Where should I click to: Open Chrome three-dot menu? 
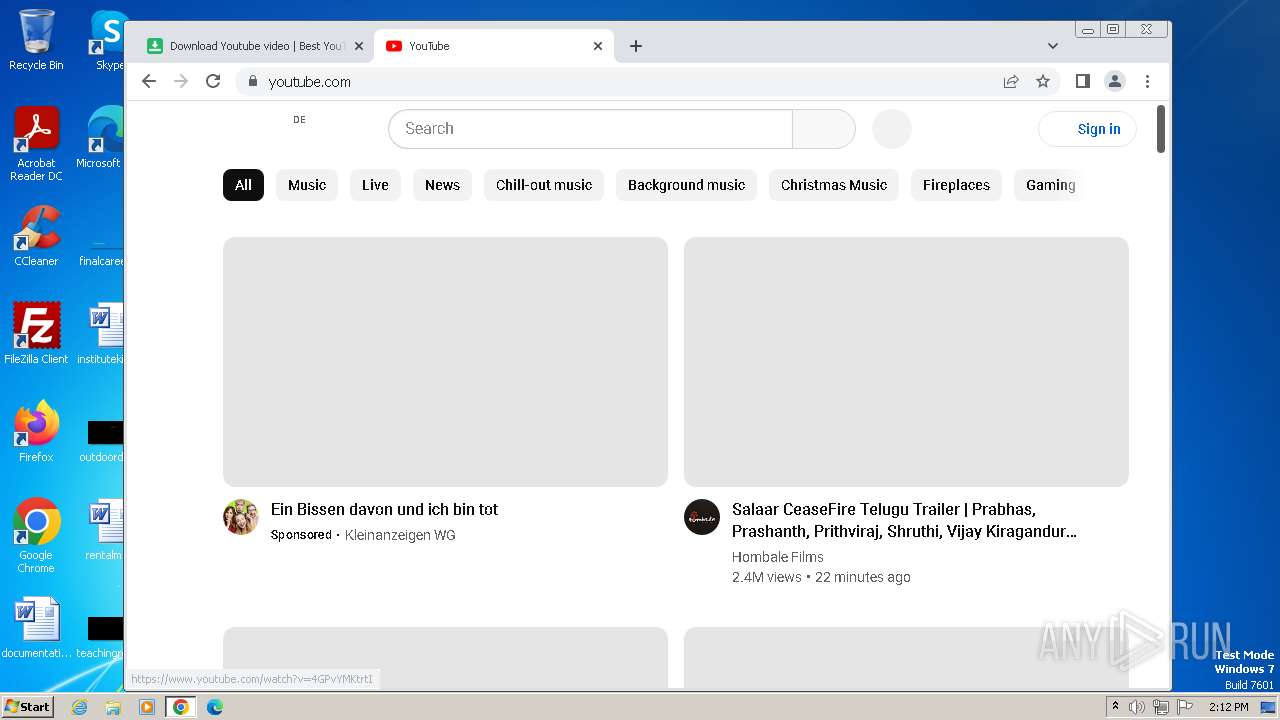[1147, 81]
